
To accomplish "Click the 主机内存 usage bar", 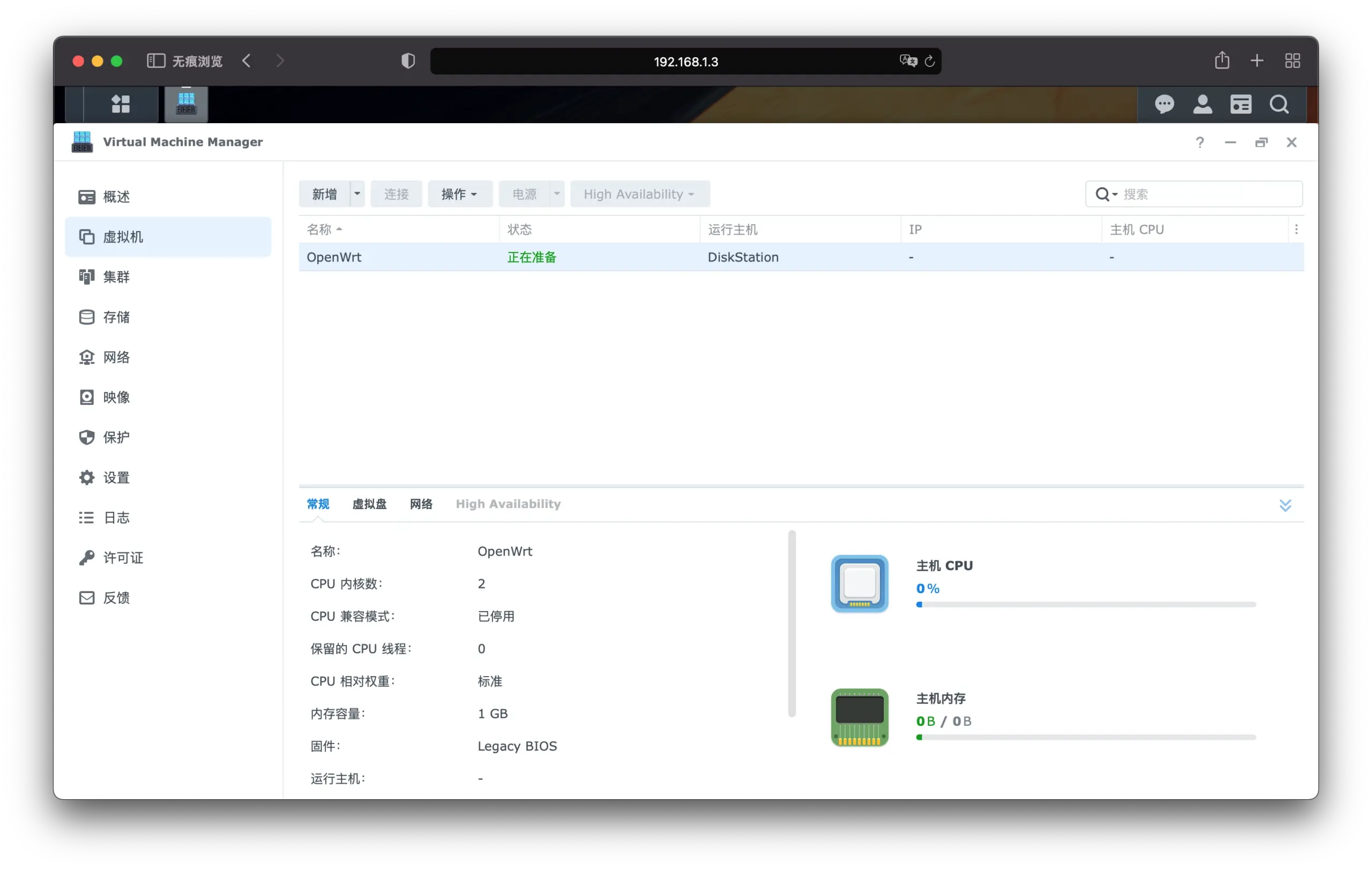I will pos(1086,737).
